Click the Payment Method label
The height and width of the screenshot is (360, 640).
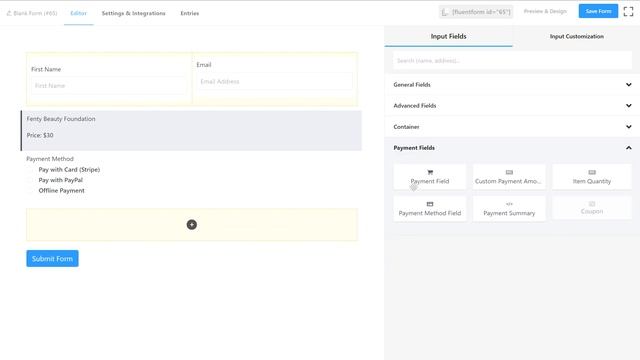(x=50, y=159)
